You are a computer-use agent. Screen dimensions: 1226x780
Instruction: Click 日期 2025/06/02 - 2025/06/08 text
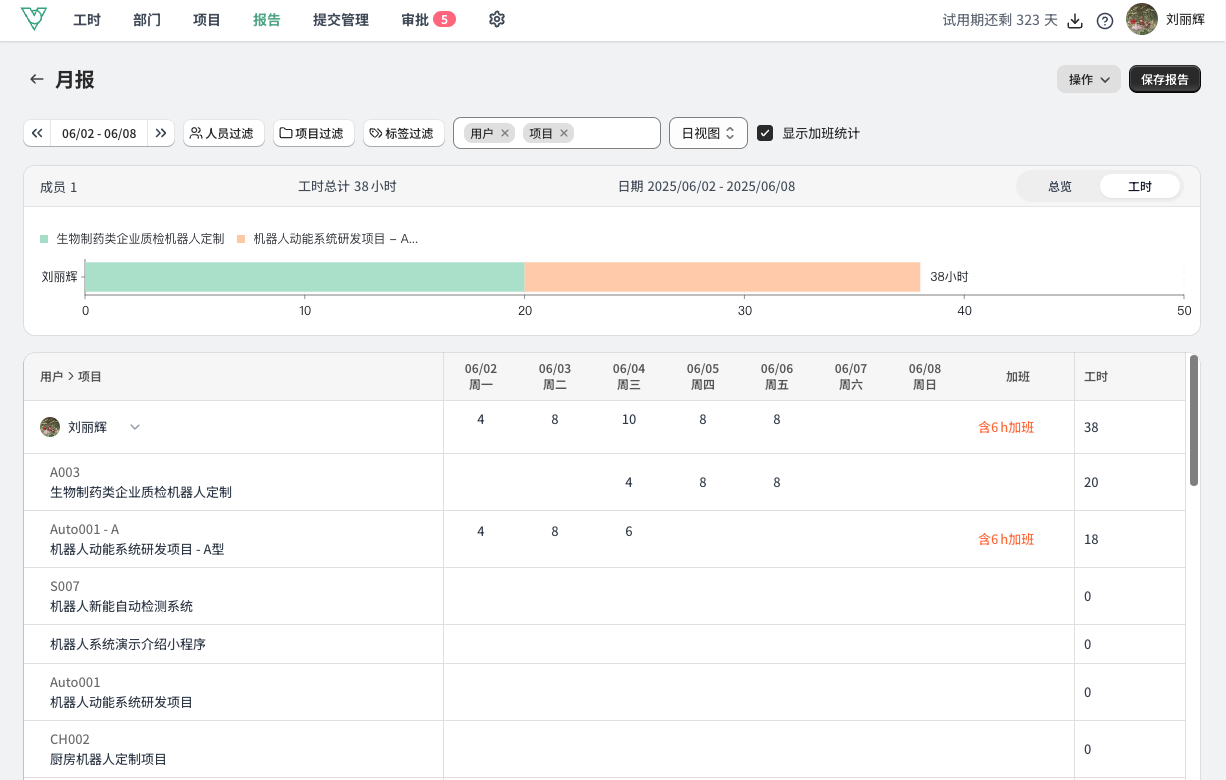(707, 186)
